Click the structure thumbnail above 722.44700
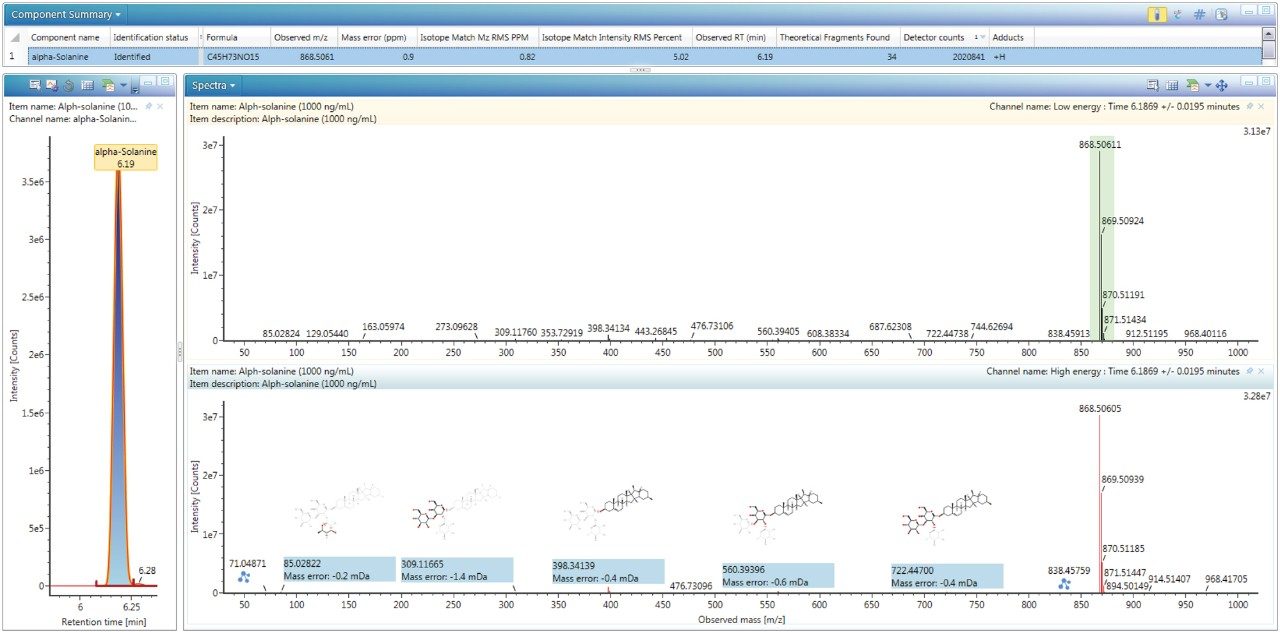Viewport: 1280px width, 632px height. [947, 516]
